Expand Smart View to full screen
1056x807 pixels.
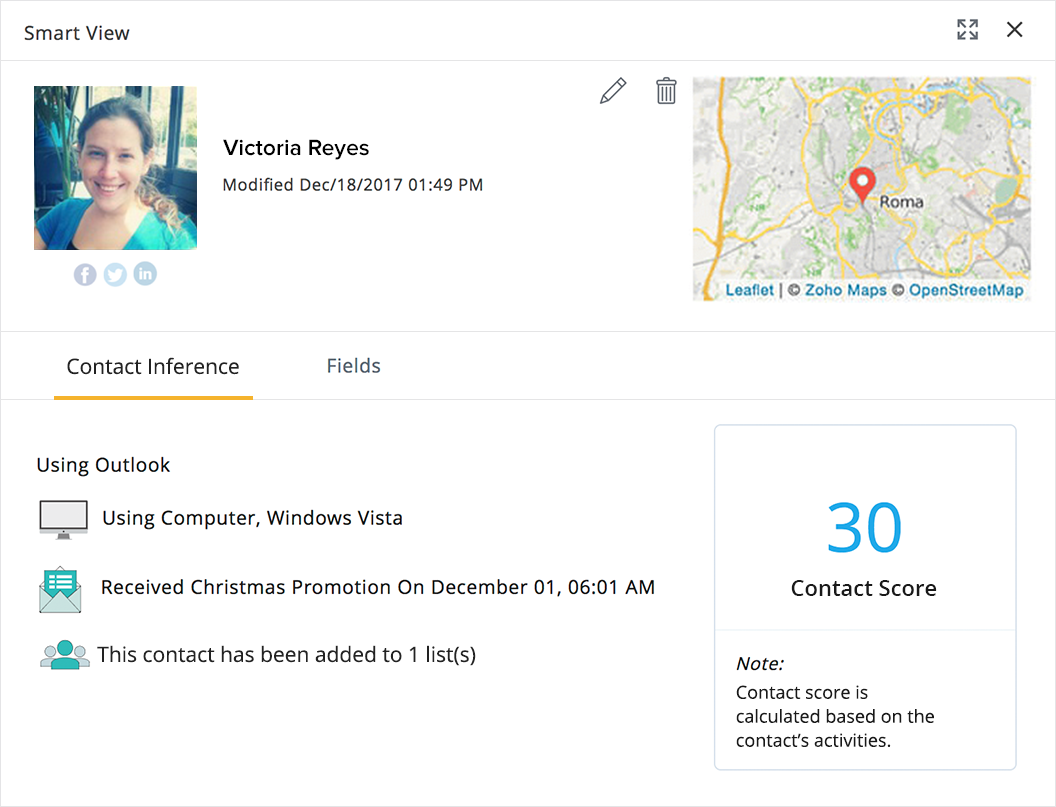tap(967, 30)
